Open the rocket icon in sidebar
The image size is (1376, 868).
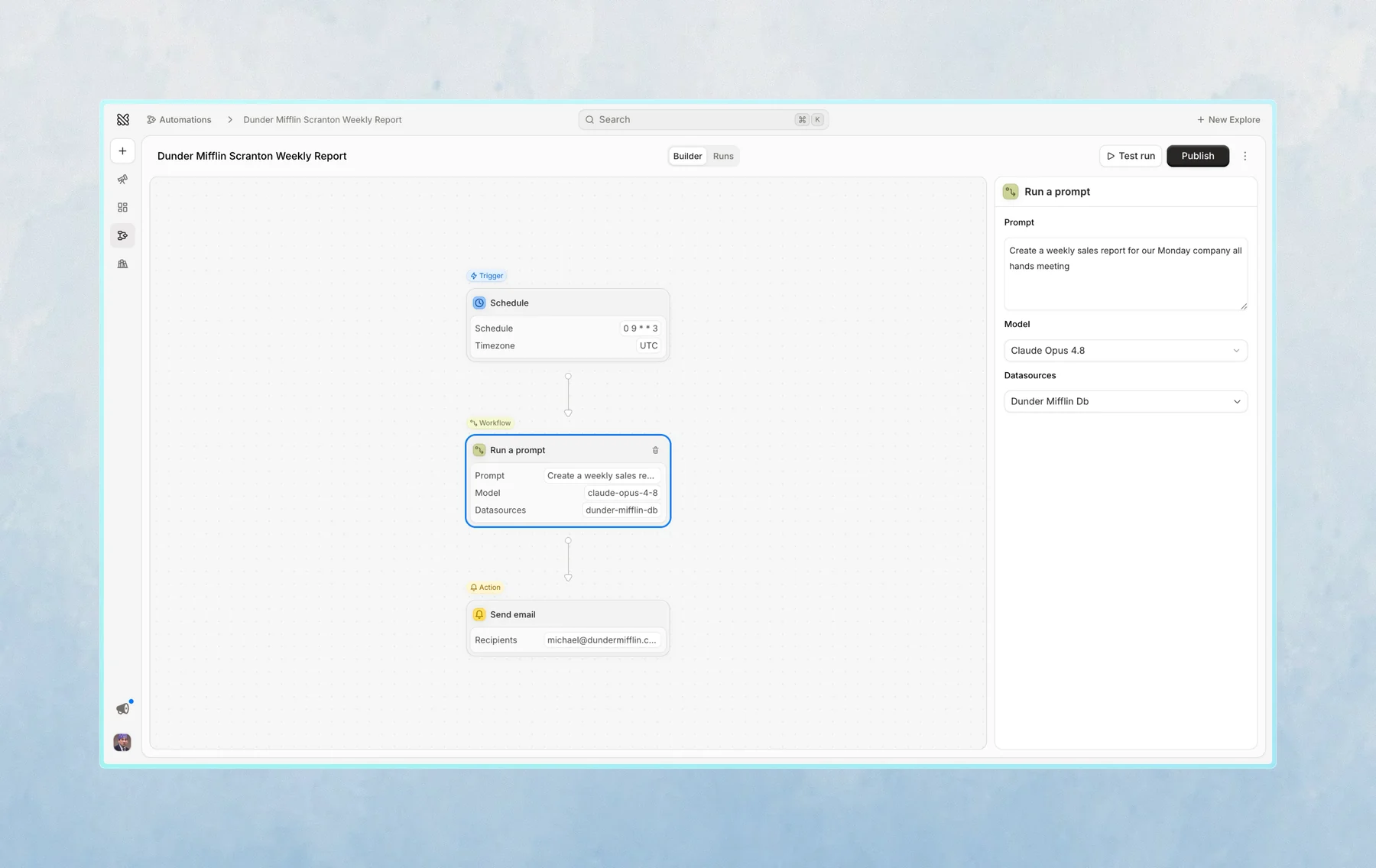tap(122, 180)
